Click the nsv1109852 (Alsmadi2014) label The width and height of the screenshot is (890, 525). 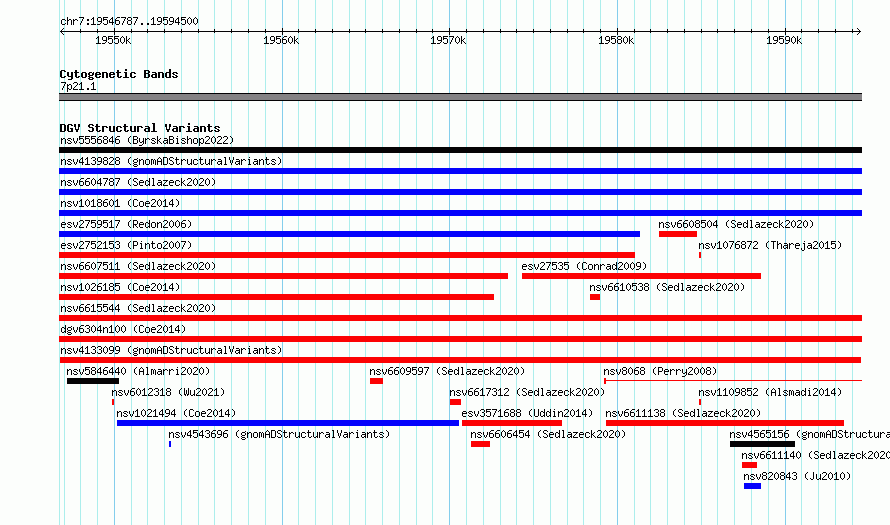click(x=770, y=392)
